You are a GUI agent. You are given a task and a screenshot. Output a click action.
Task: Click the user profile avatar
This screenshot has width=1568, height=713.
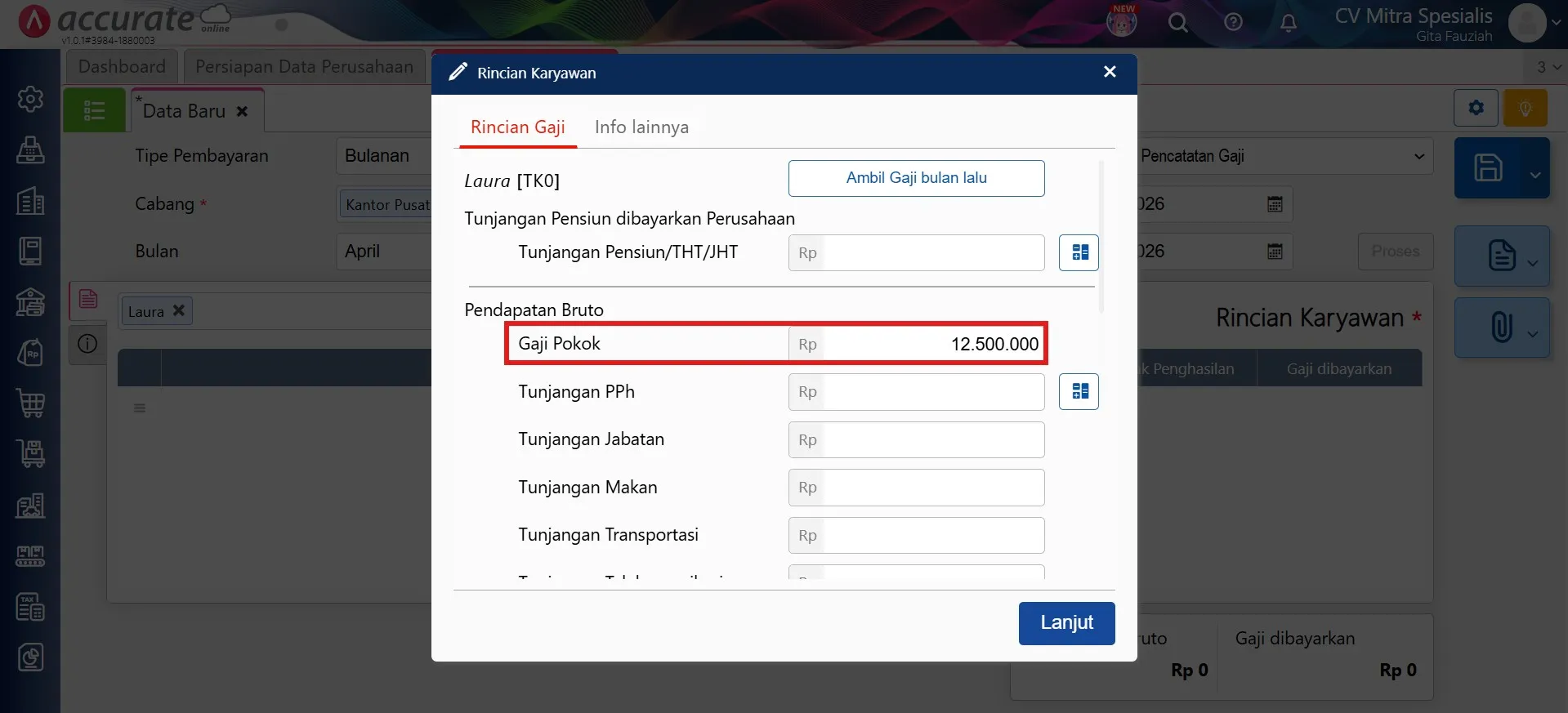(x=1527, y=23)
